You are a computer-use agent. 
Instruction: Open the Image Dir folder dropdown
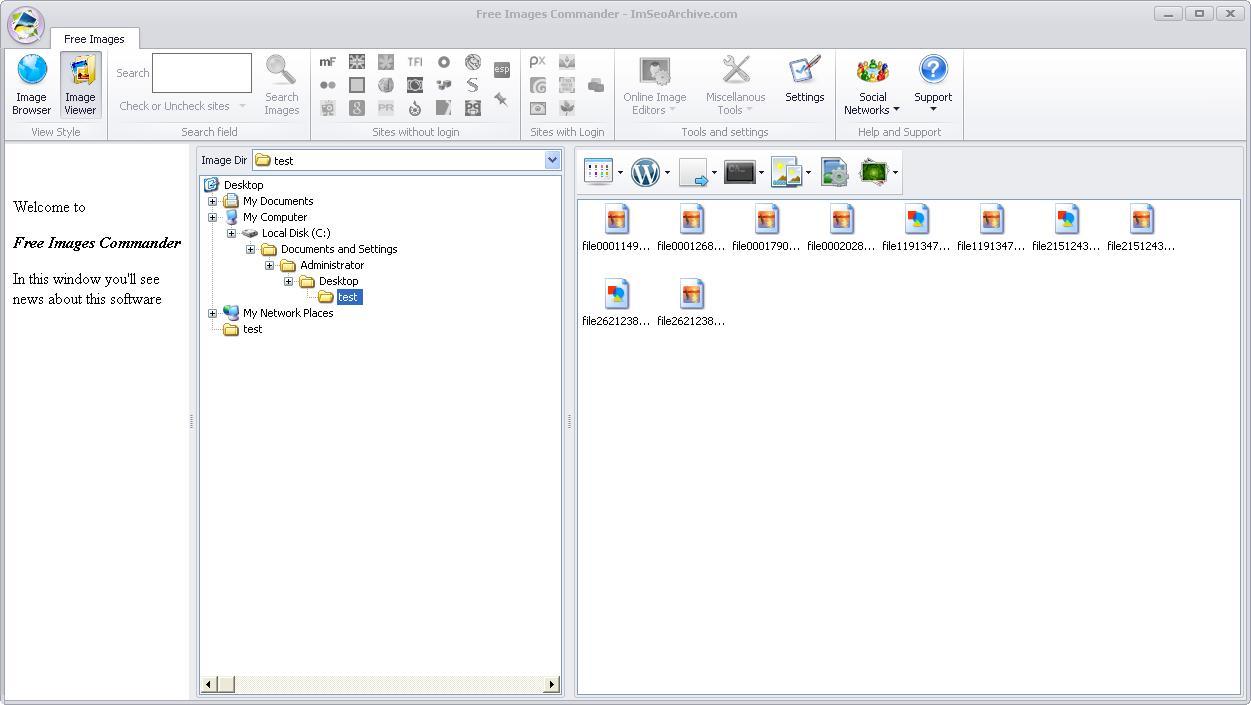tap(551, 160)
